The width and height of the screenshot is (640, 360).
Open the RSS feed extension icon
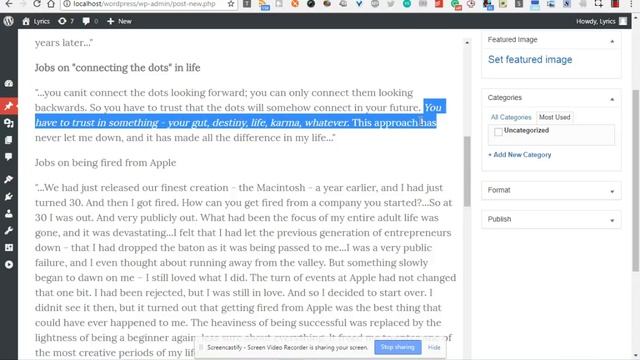(263, 4)
